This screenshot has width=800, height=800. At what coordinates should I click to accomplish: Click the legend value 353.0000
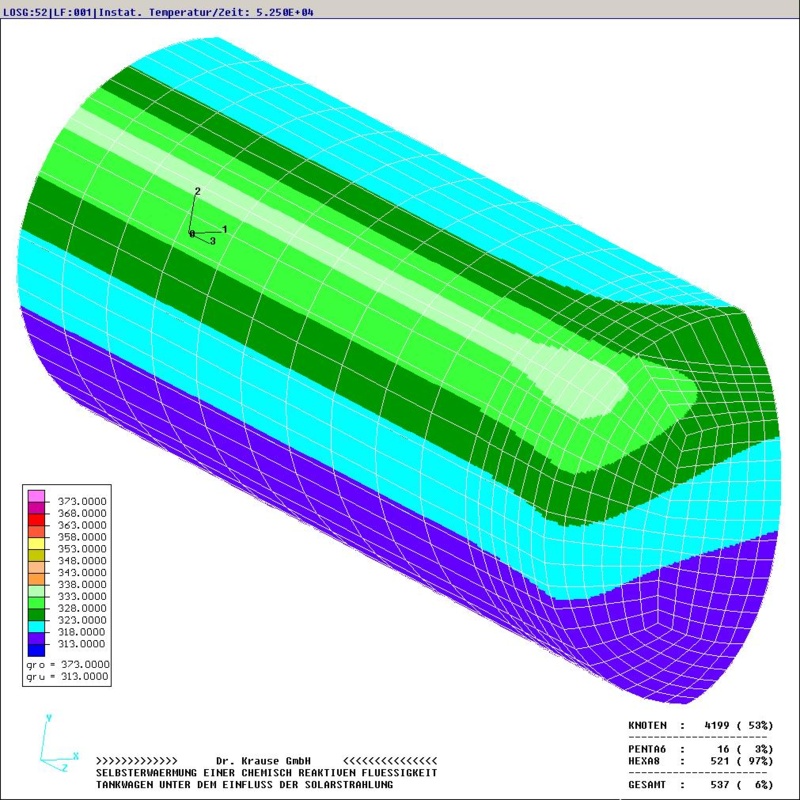pos(82,549)
